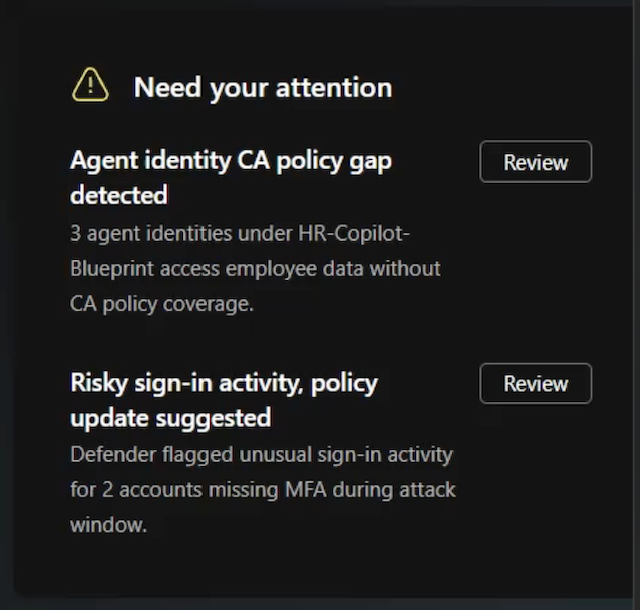
Task: Review the agent identity CA policy gap
Action: 536,162
